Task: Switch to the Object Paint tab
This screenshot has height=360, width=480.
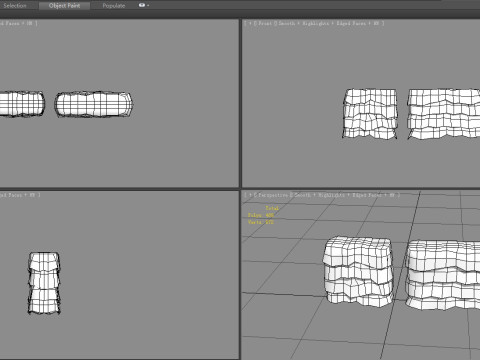Action: pos(64,6)
